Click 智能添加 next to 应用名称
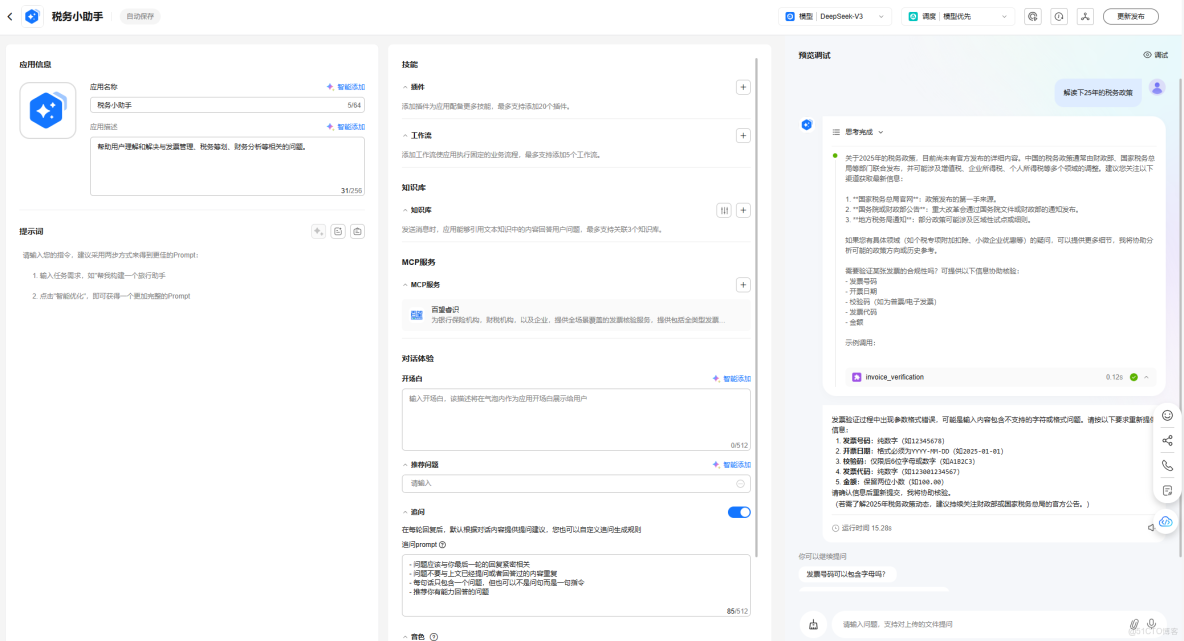This screenshot has height=641, width=1184. (349, 86)
